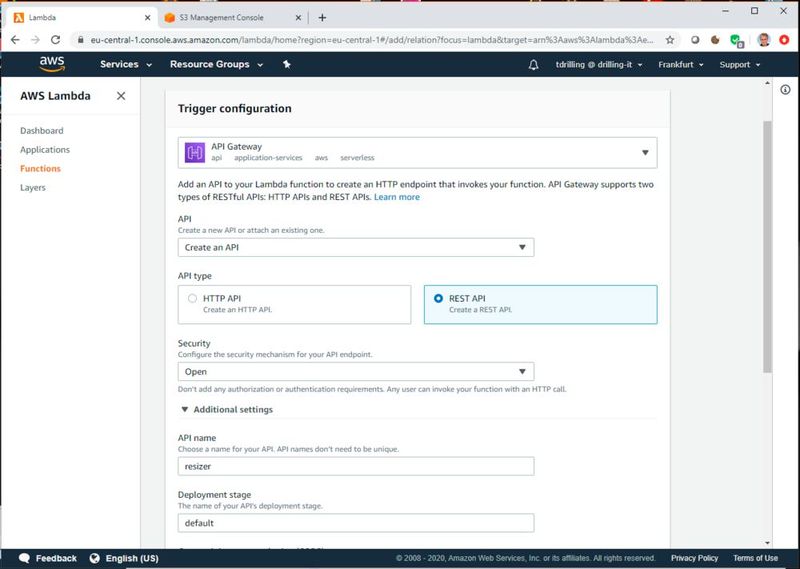
Task: Click the AWS Lambda sidebar title
Action: 55,96
